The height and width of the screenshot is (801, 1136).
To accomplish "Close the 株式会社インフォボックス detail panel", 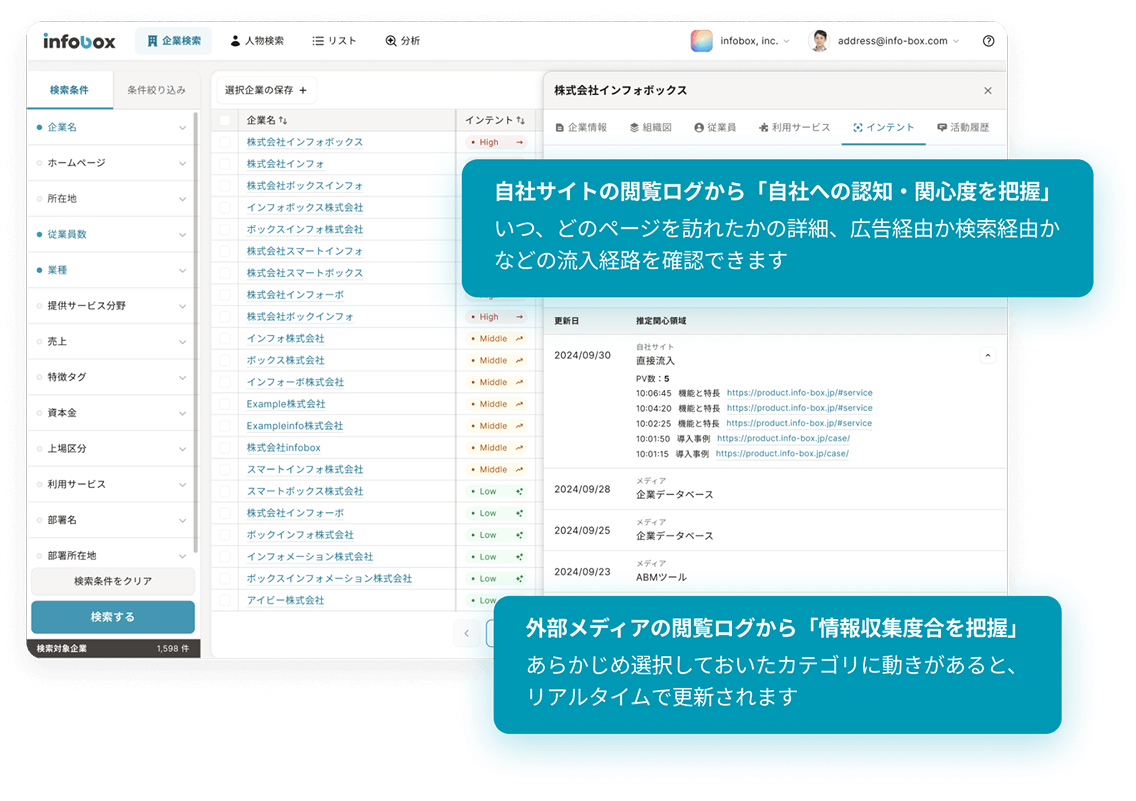I will pyautogui.click(x=987, y=91).
